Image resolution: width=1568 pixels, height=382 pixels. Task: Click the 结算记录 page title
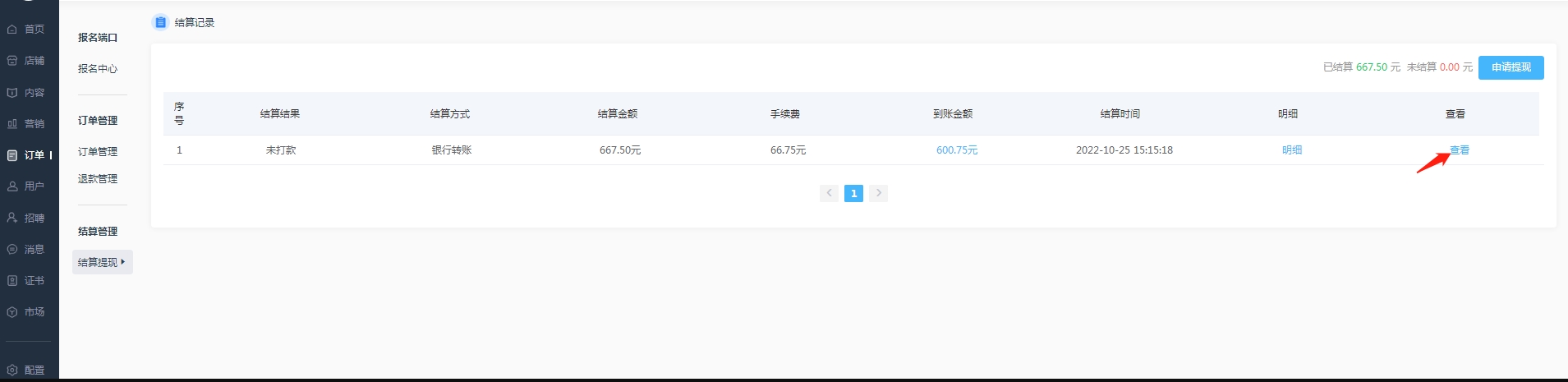click(195, 23)
